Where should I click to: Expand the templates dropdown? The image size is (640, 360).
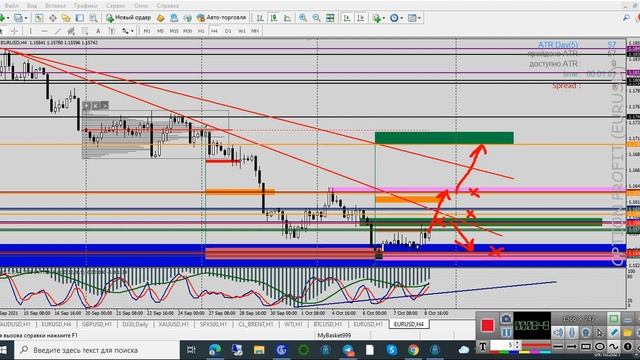click(419, 18)
